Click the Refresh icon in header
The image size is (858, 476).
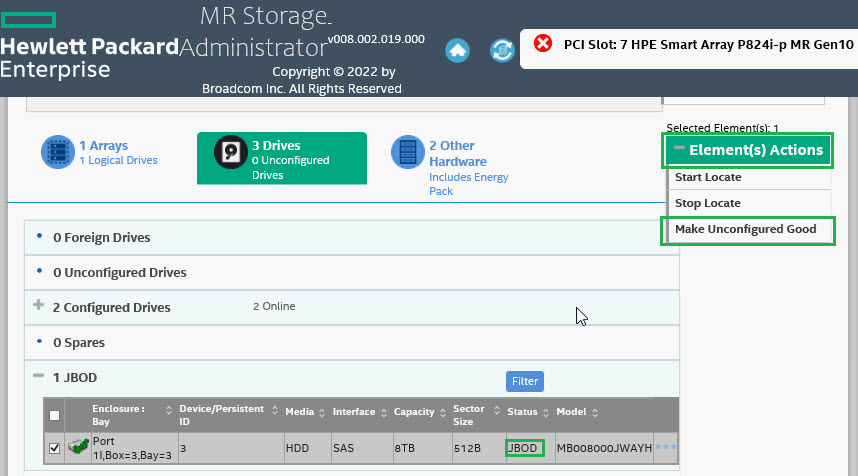[x=501, y=50]
